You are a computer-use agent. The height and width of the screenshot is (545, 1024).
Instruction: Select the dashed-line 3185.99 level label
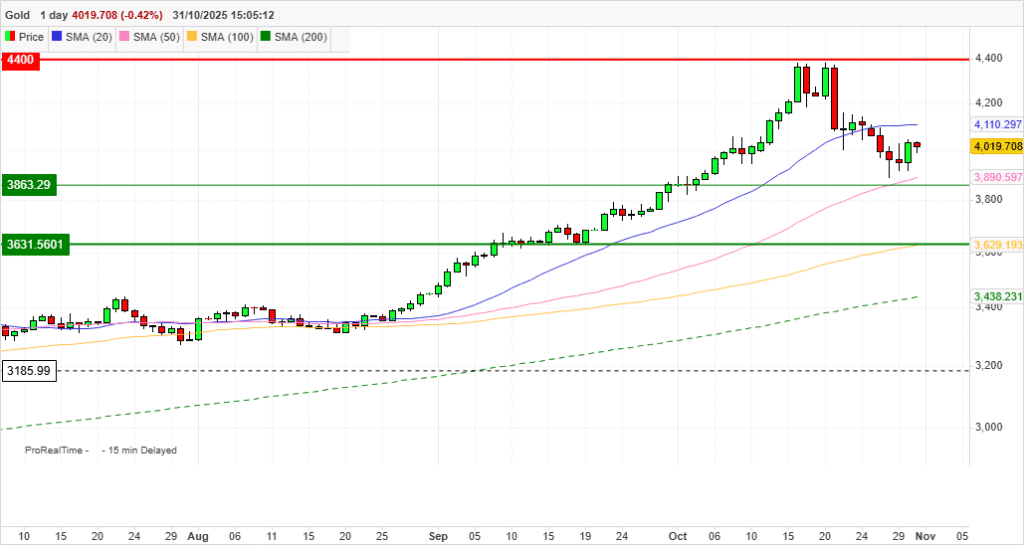click(x=28, y=371)
